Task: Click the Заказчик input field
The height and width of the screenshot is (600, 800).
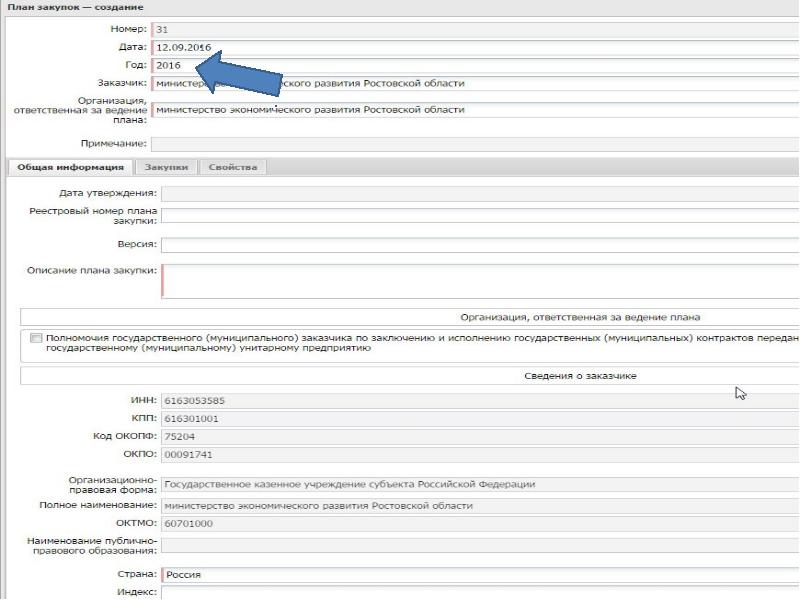Action: (476, 83)
